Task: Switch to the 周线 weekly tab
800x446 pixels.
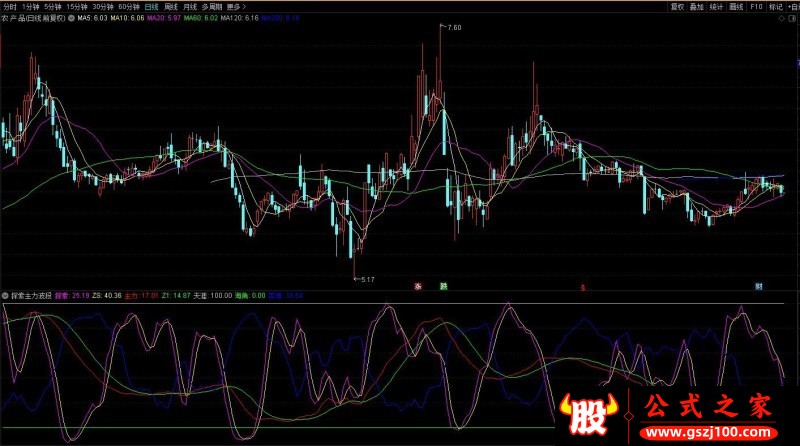Action: point(170,7)
